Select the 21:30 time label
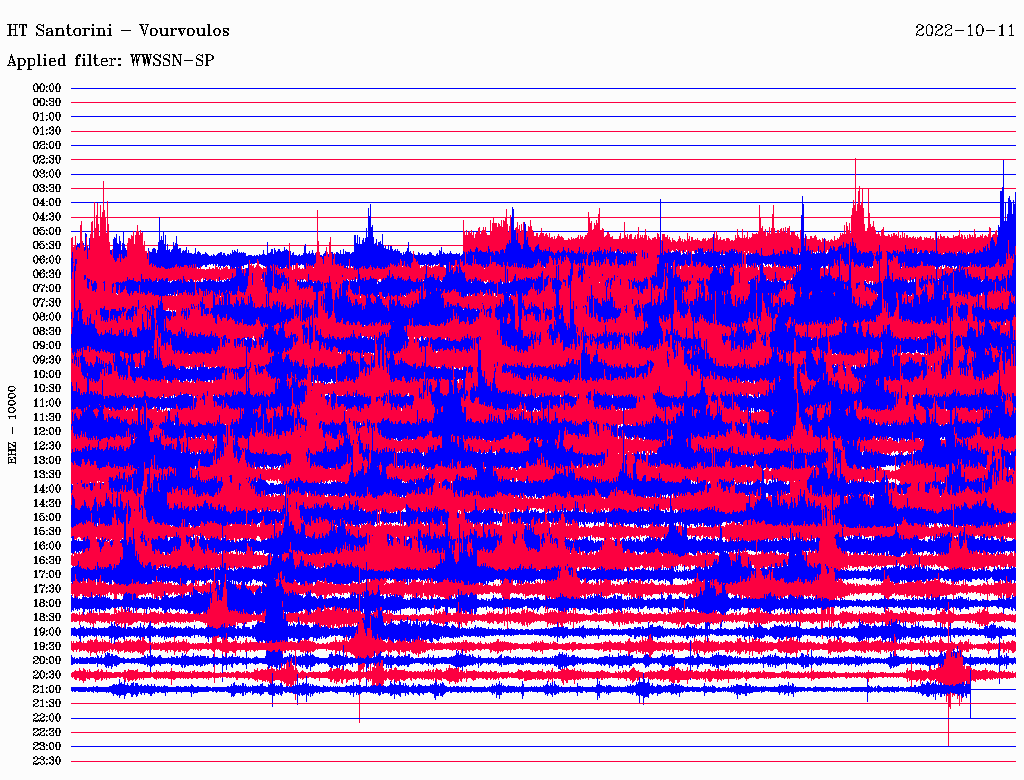Image resolution: width=1024 pixels, height=780 pixels. tap(47, 704)
